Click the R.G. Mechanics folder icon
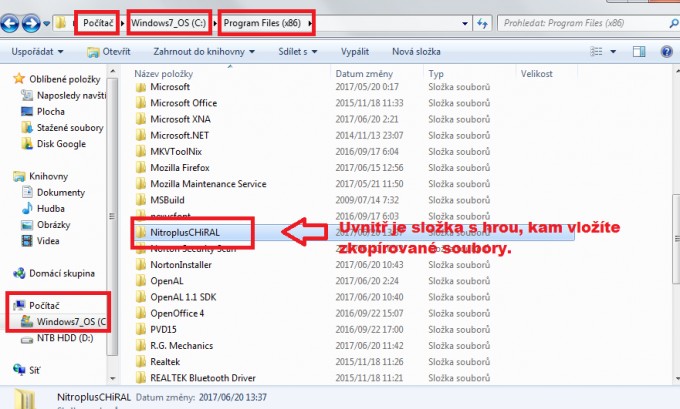The width and height of the screenshot is (680, 409). point(141,346)
